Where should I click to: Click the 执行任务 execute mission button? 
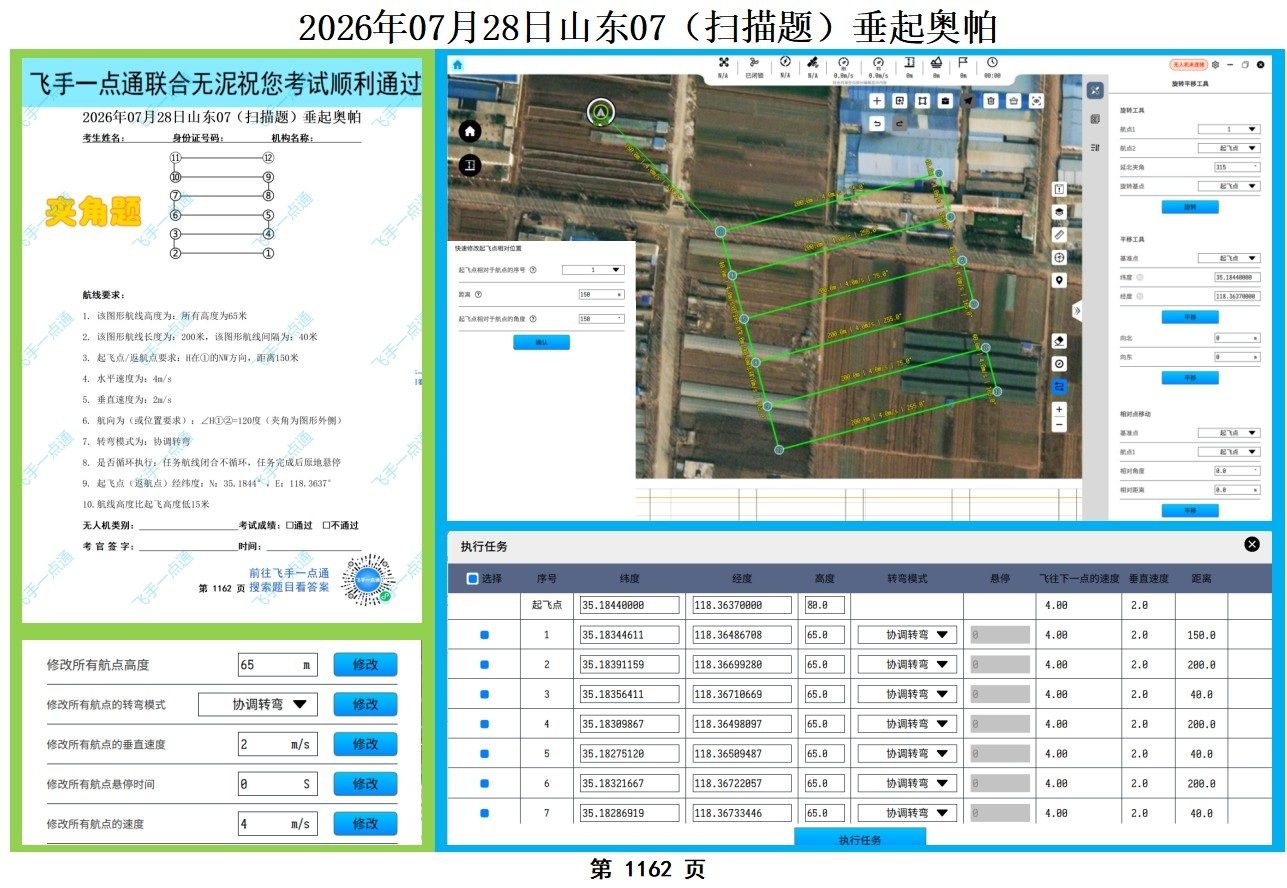860,839
